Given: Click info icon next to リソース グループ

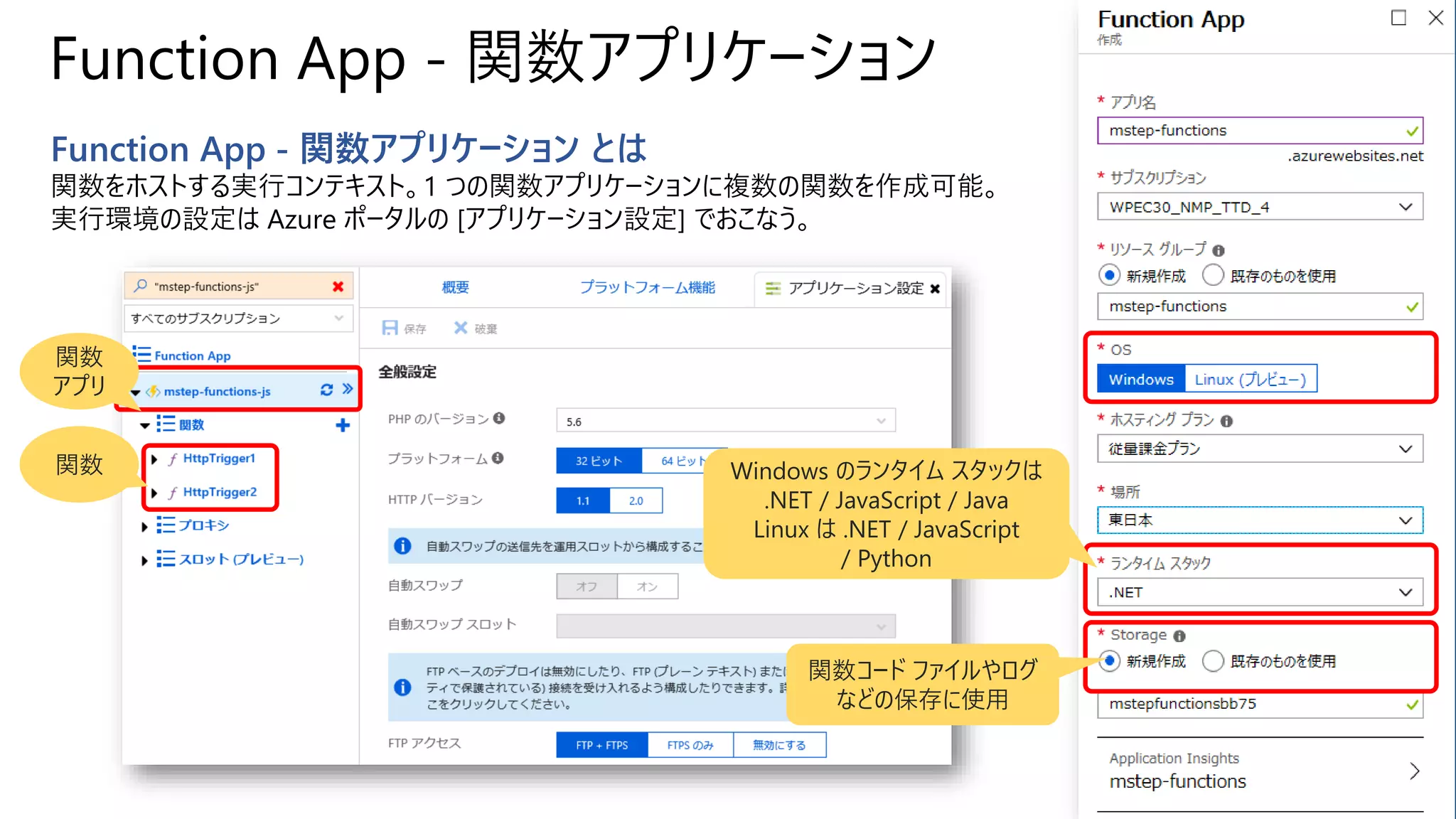Looking at the screenshot, I should (1219, 250).
